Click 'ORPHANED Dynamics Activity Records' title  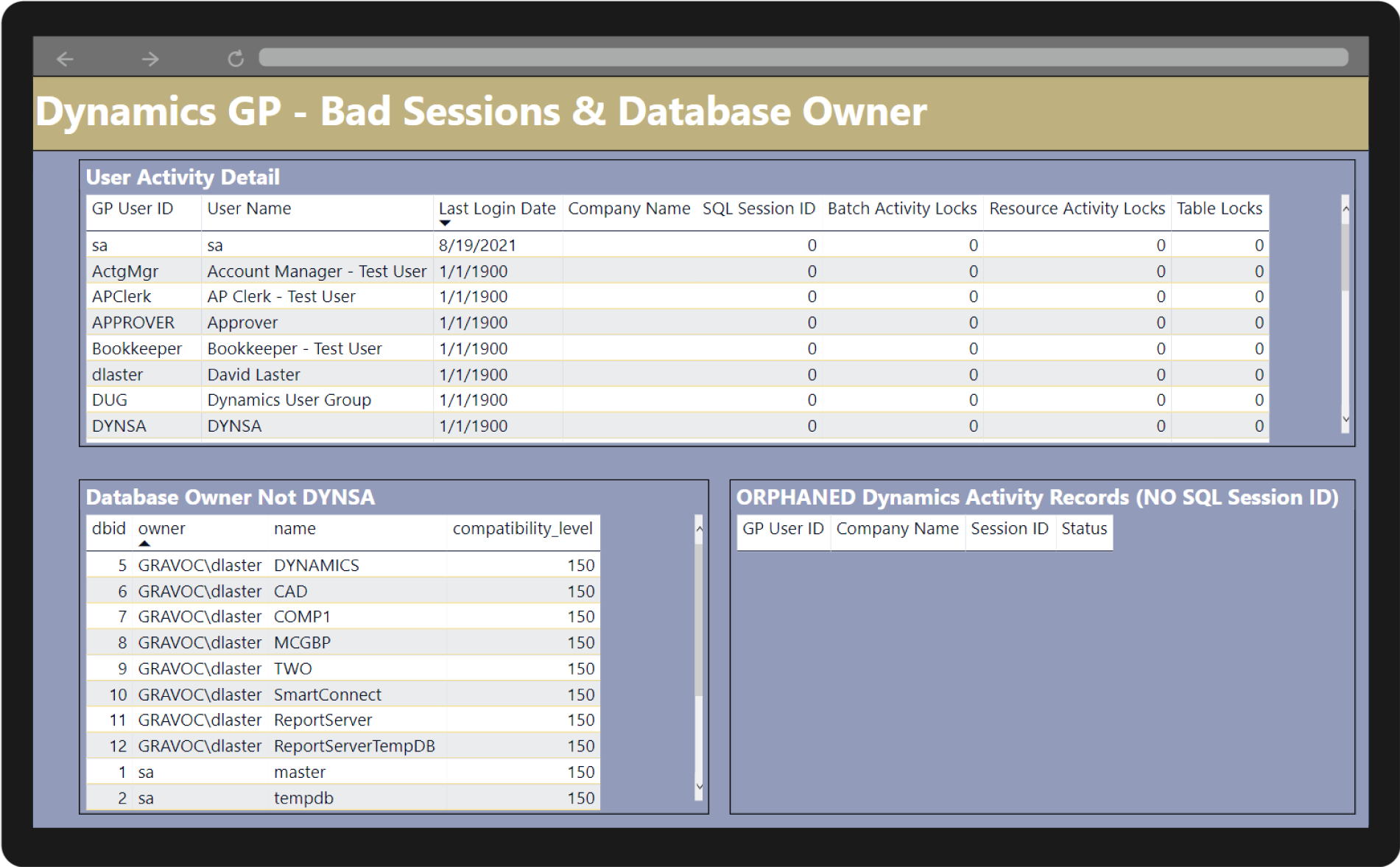coord(1037,497)
